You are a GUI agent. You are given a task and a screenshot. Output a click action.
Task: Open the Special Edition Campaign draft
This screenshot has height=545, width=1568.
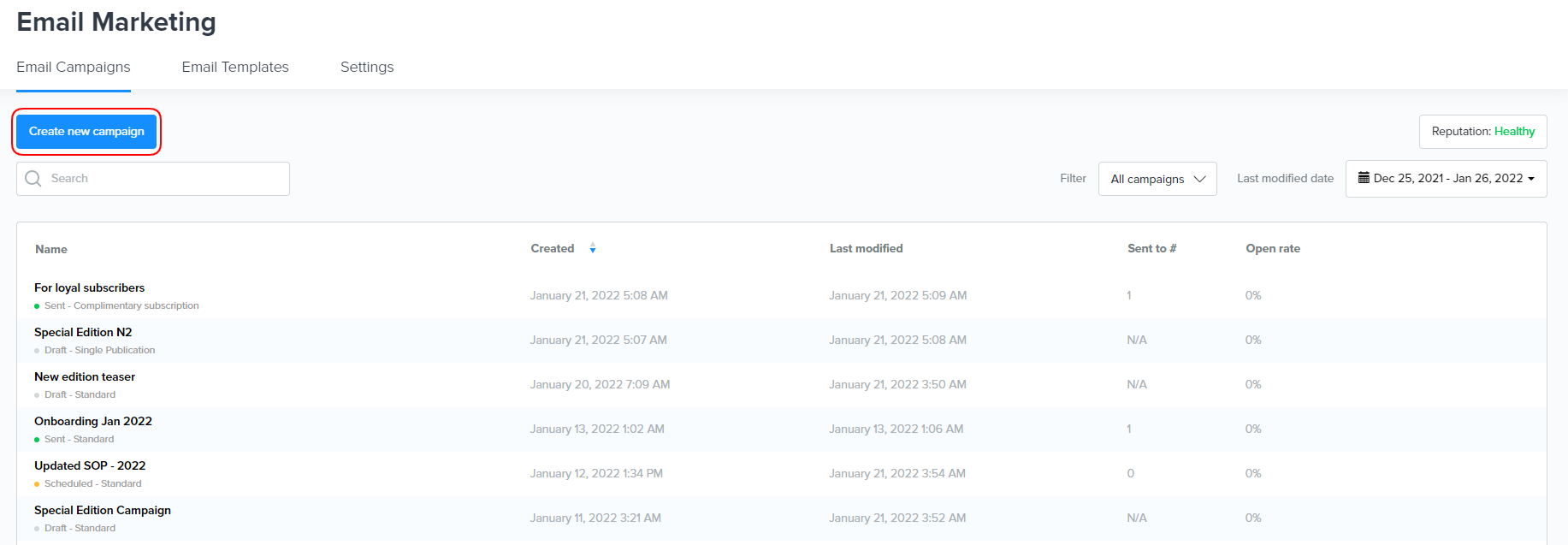[103, 511]
